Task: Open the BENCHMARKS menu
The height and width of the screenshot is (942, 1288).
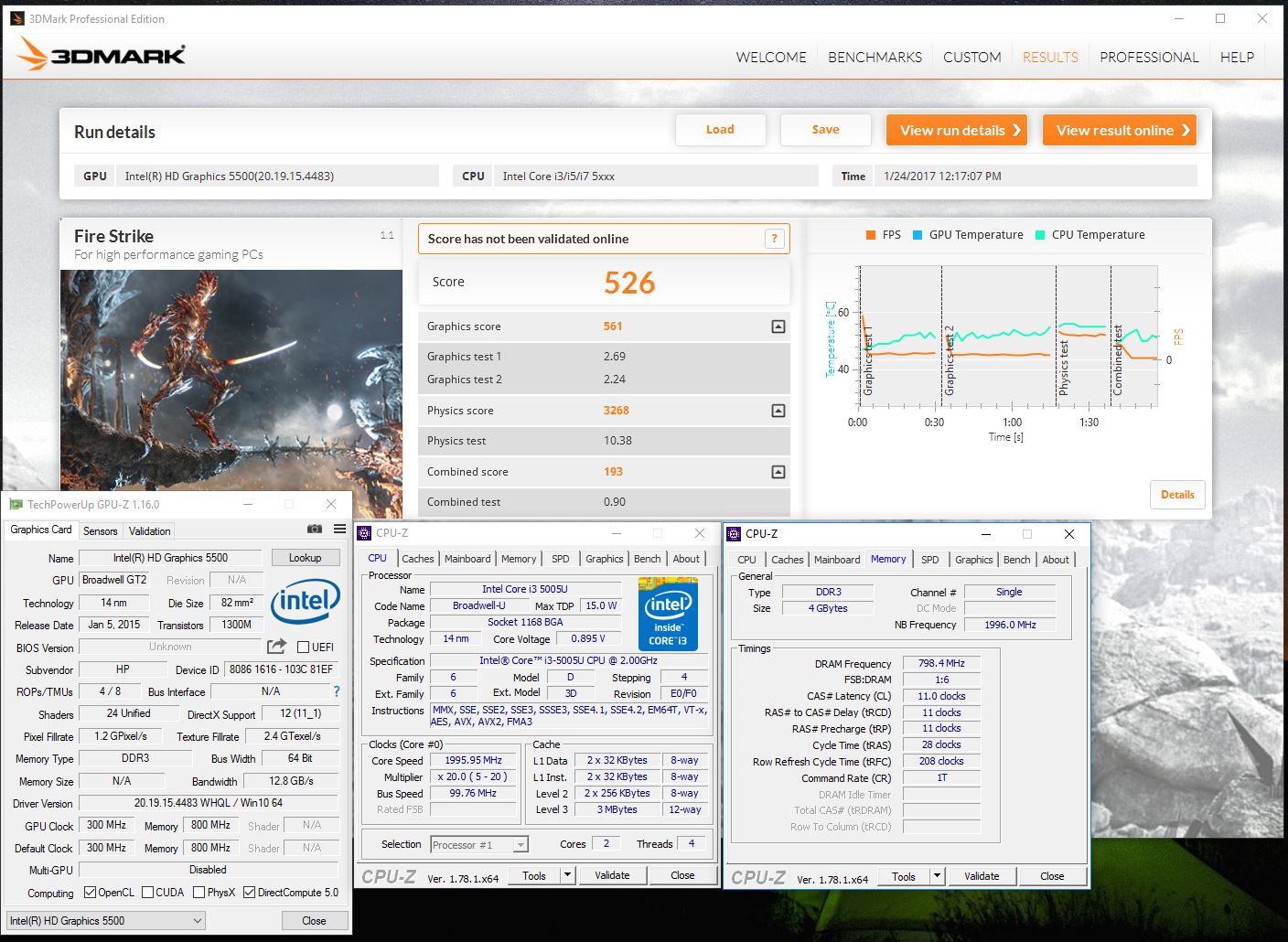Action: 875,57
